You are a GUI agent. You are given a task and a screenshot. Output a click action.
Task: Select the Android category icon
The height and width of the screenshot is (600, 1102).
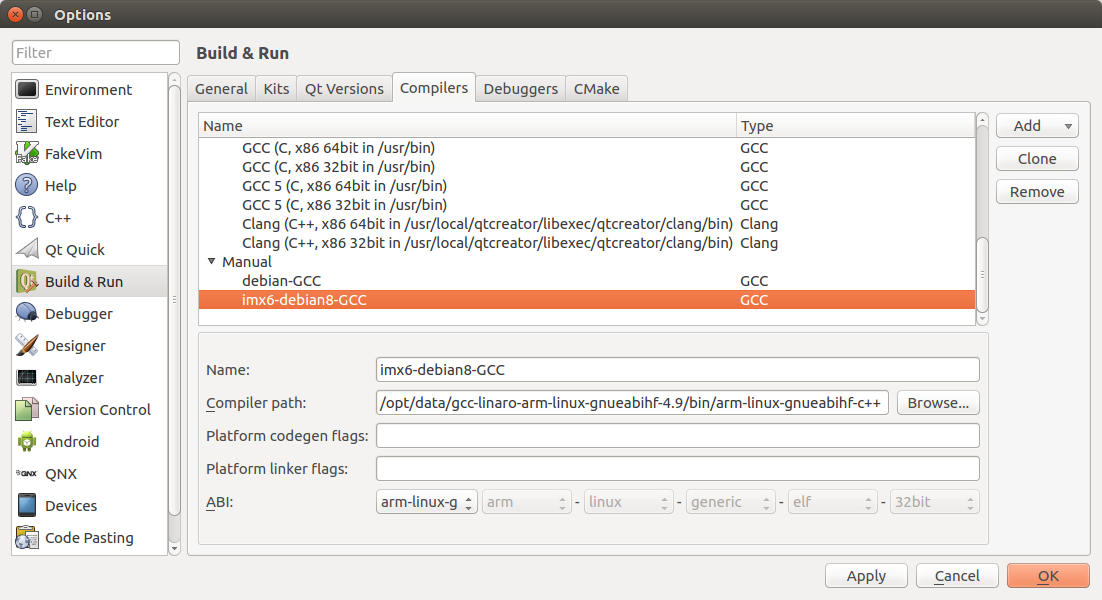pos(27,442)
